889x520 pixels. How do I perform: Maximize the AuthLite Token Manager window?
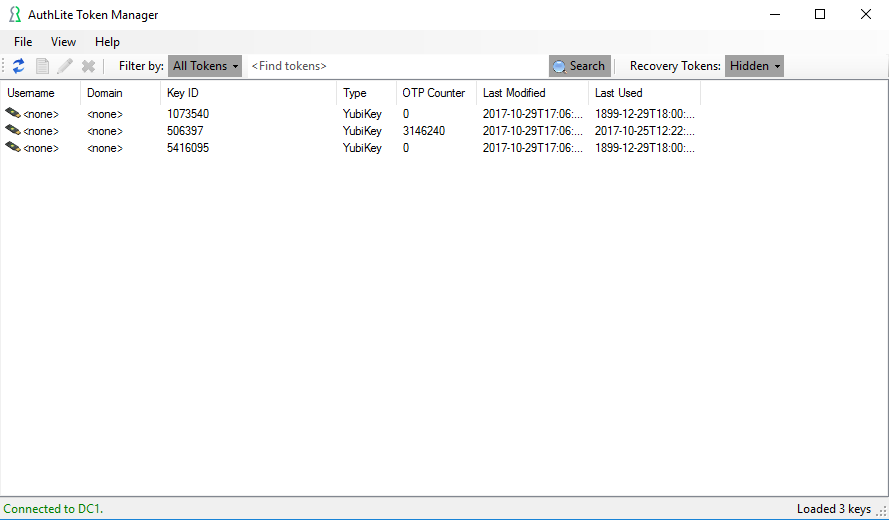coord(820,15)
